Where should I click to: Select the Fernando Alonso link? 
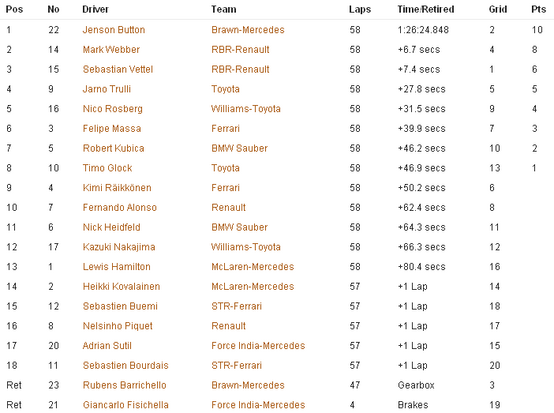point(120,207)
